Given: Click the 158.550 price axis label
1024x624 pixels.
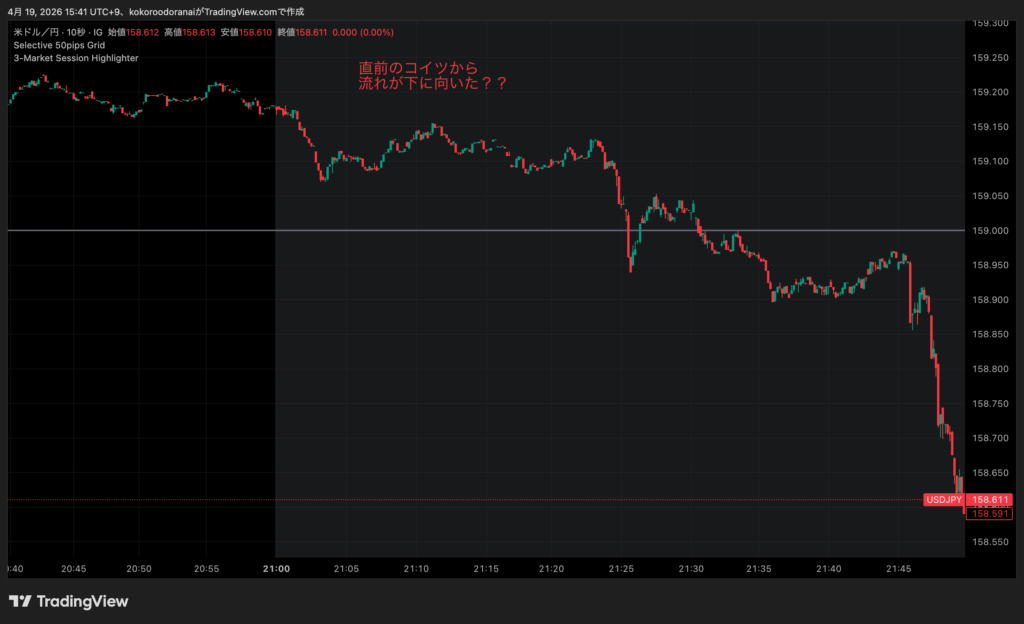Looking at the screenshot, I should [990, 542].
